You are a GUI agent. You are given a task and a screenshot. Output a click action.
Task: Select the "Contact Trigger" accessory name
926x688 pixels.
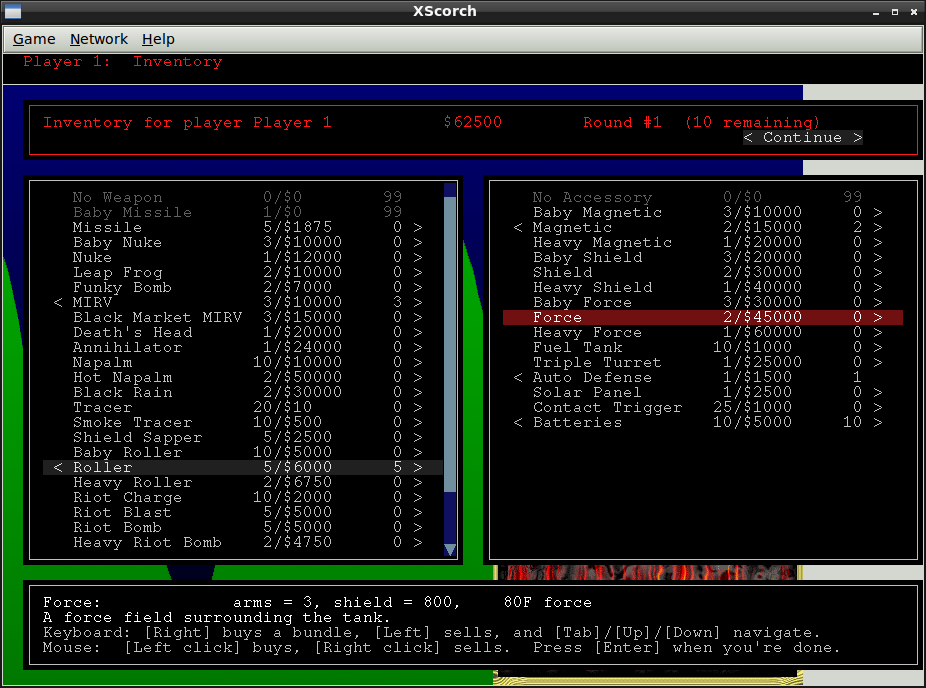point(607,407)
